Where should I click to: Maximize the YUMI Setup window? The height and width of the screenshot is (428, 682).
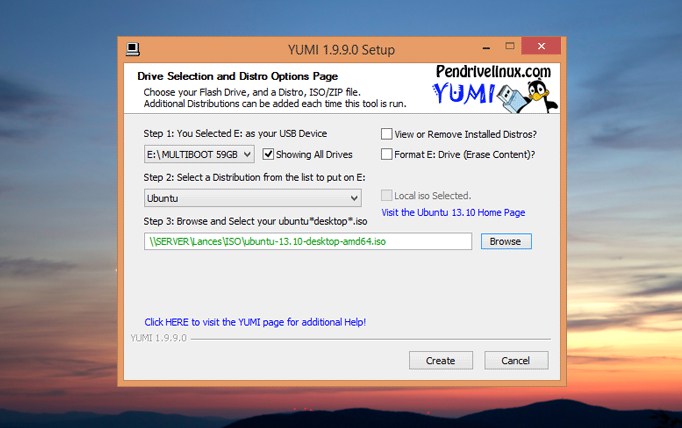510,46
